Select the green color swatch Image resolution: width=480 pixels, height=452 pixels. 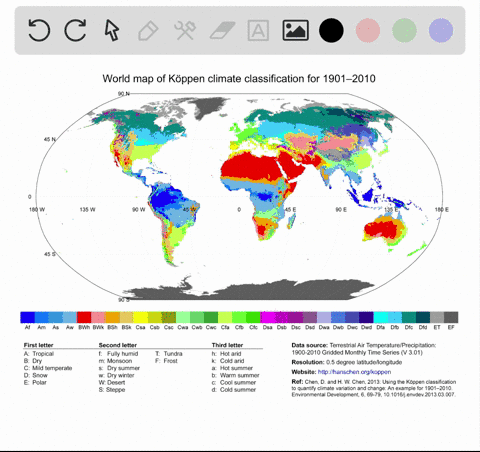point(404,30)
